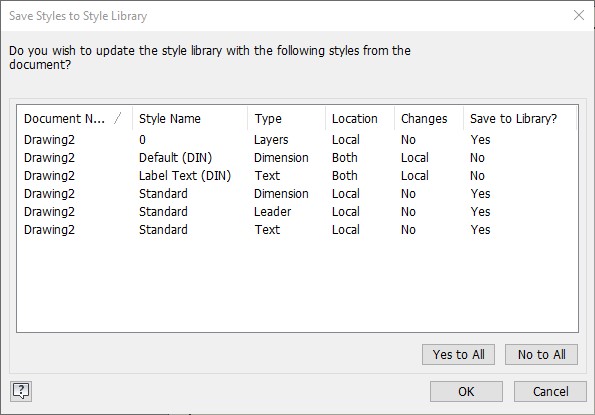
Task: Click 'Dimension' type in Default (DIN) row
Action: [x=281, y=157]
